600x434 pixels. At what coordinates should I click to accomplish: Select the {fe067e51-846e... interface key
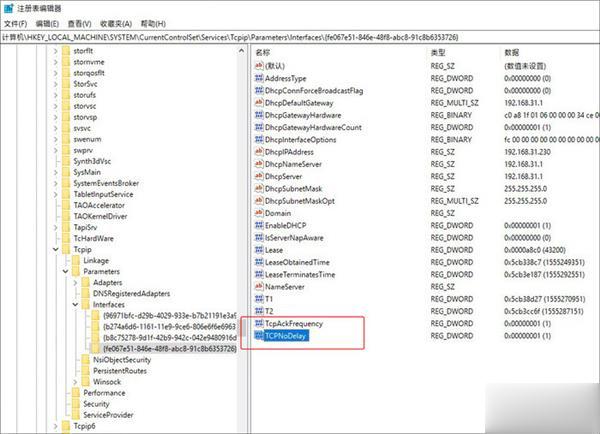[170, 349]
